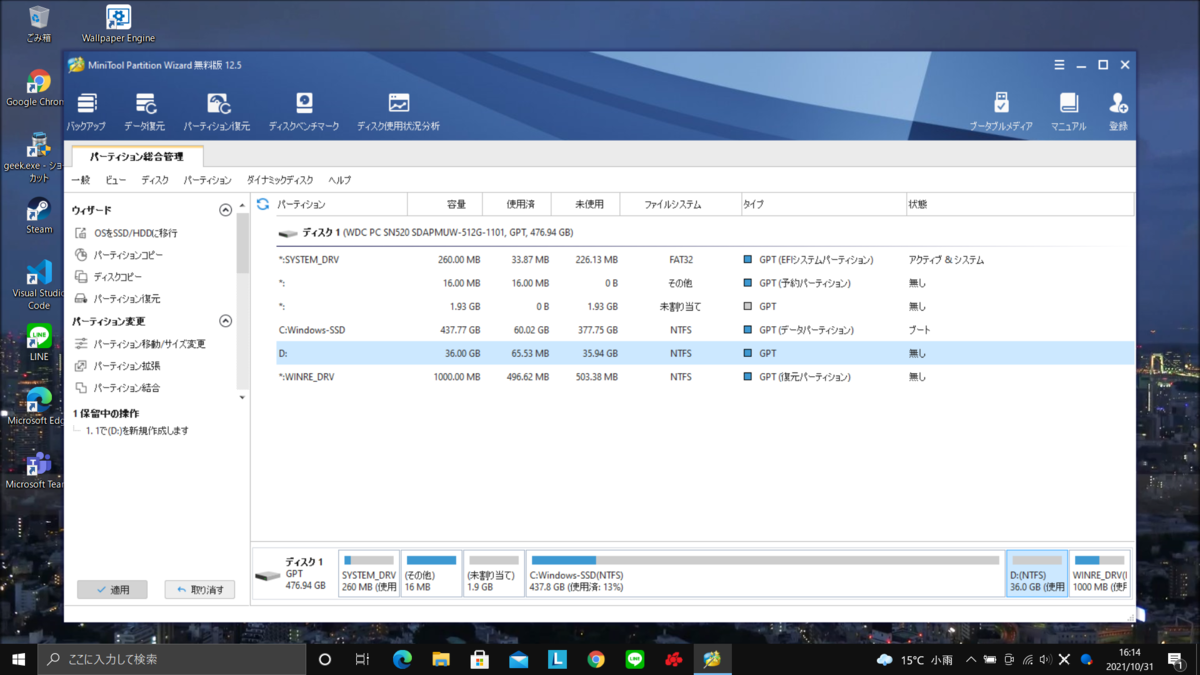Select ディスクコピー wizard
The width and height of the screenshot is (1200, 675).
(x=108, y=277)
